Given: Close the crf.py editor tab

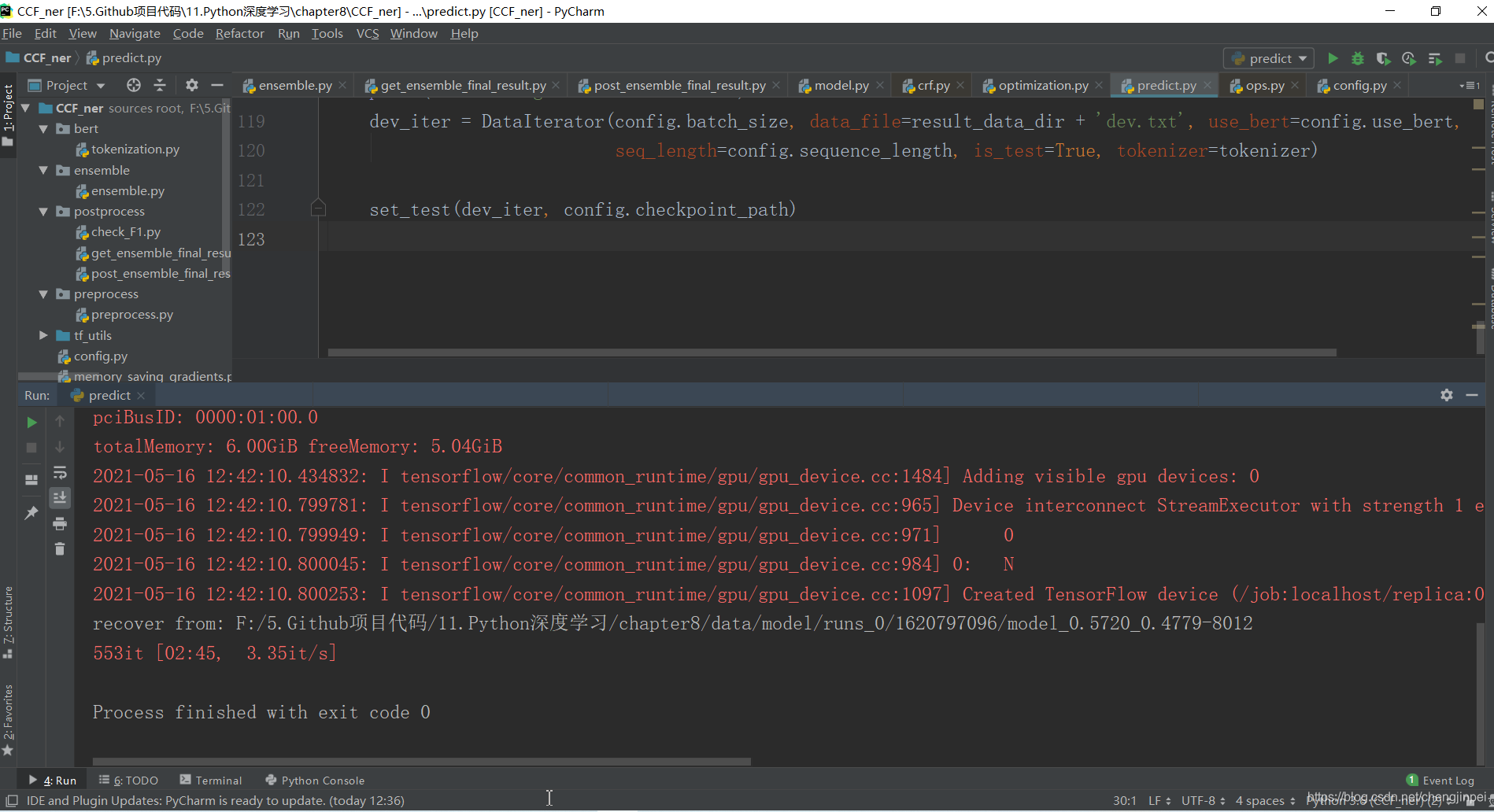Looking at the screenshot, I should click(x=960, y=85).
